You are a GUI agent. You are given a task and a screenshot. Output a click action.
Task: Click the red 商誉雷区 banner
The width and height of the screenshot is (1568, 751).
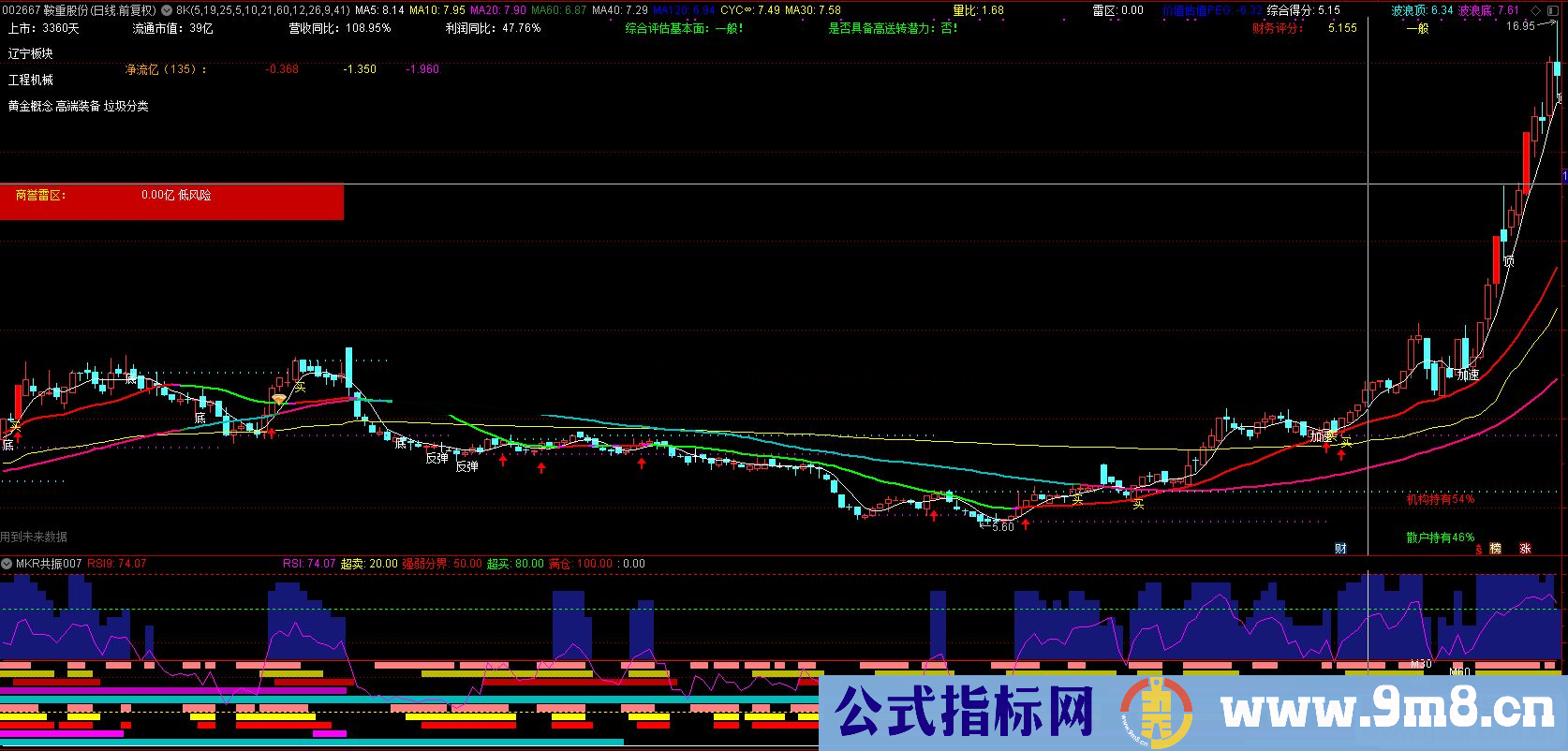[171, 202]
